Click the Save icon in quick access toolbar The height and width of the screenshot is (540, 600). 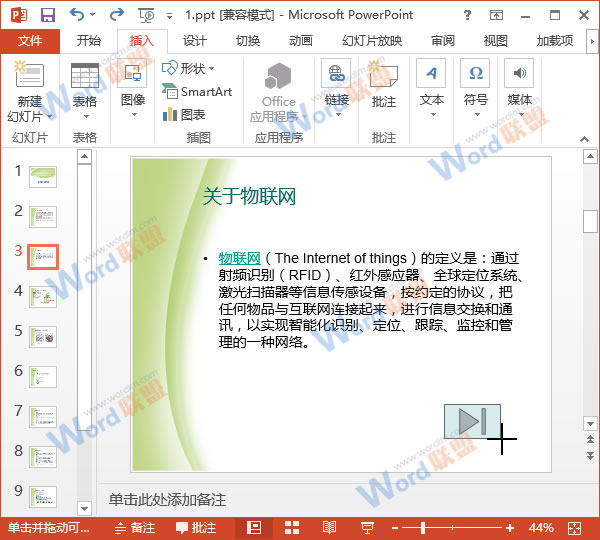tap(48, 15)
